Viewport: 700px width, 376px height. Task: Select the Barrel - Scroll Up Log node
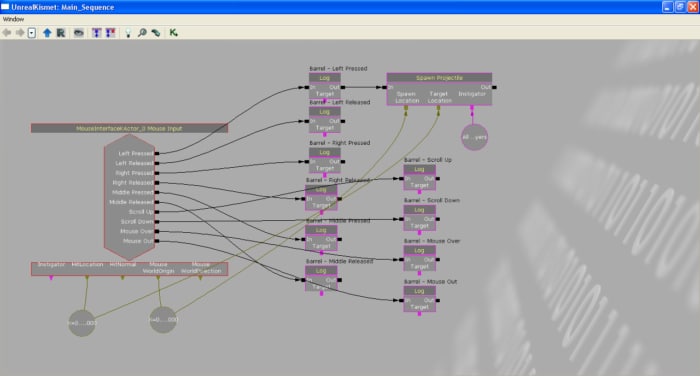pyautogui.click(x=419, y=176)
